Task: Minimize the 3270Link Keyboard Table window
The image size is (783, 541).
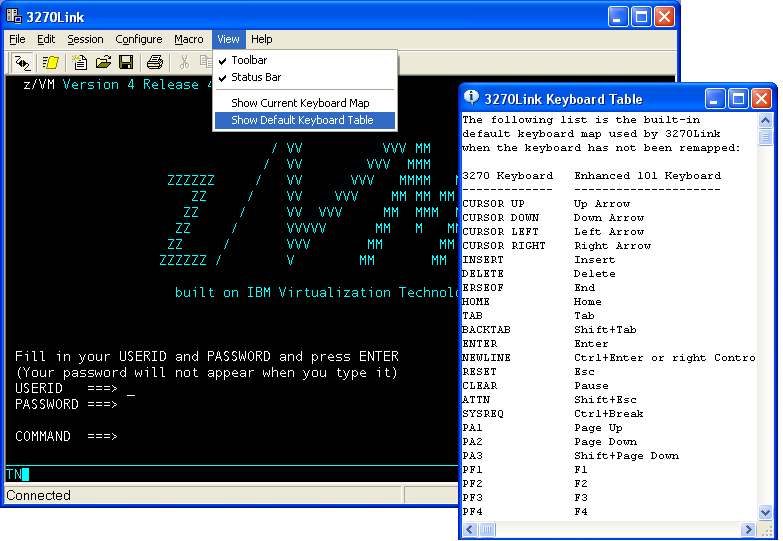Action: coord(714,98)
